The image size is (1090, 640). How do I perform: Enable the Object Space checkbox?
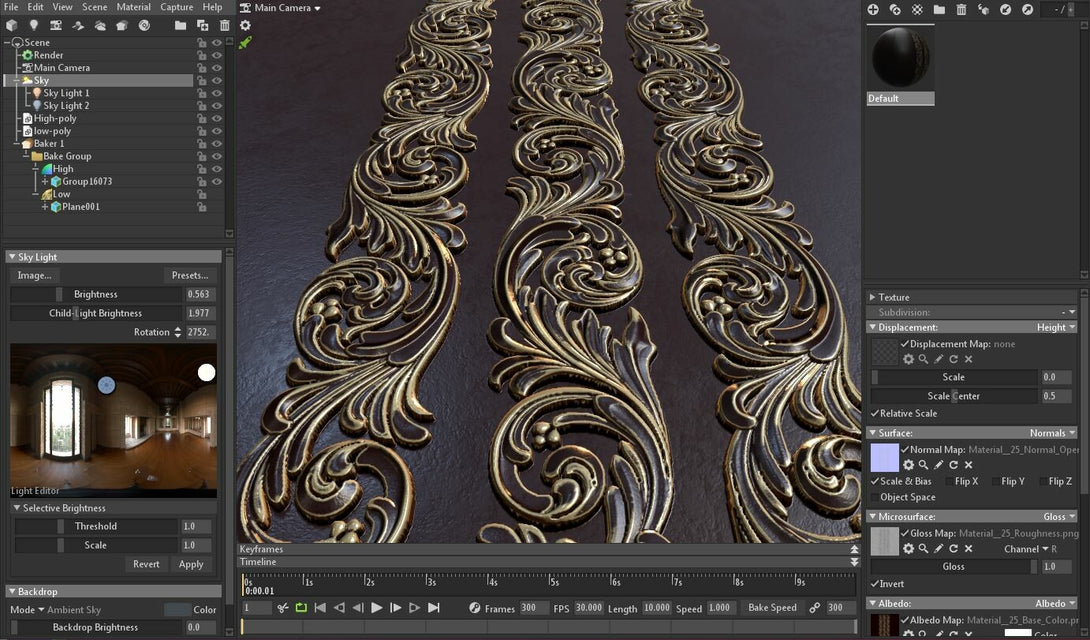click(875, 497)
